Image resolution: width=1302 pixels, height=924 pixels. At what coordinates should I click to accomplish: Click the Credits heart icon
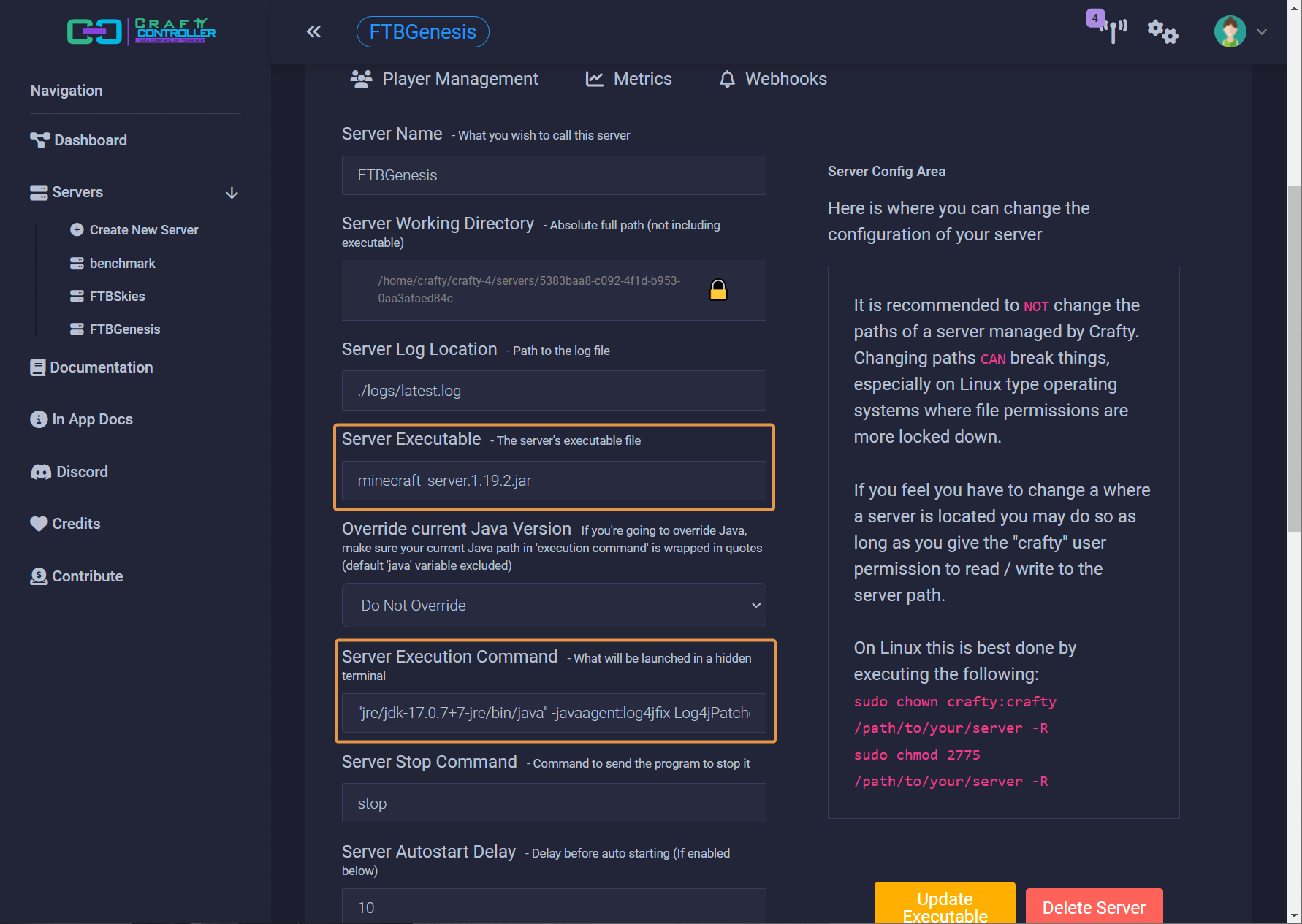(39, 524)
